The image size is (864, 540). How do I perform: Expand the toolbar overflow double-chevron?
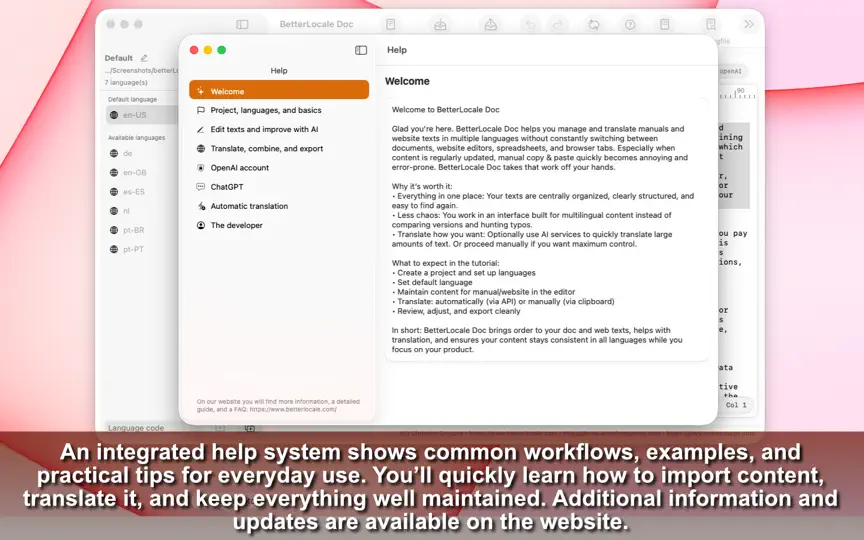point(748,24)
